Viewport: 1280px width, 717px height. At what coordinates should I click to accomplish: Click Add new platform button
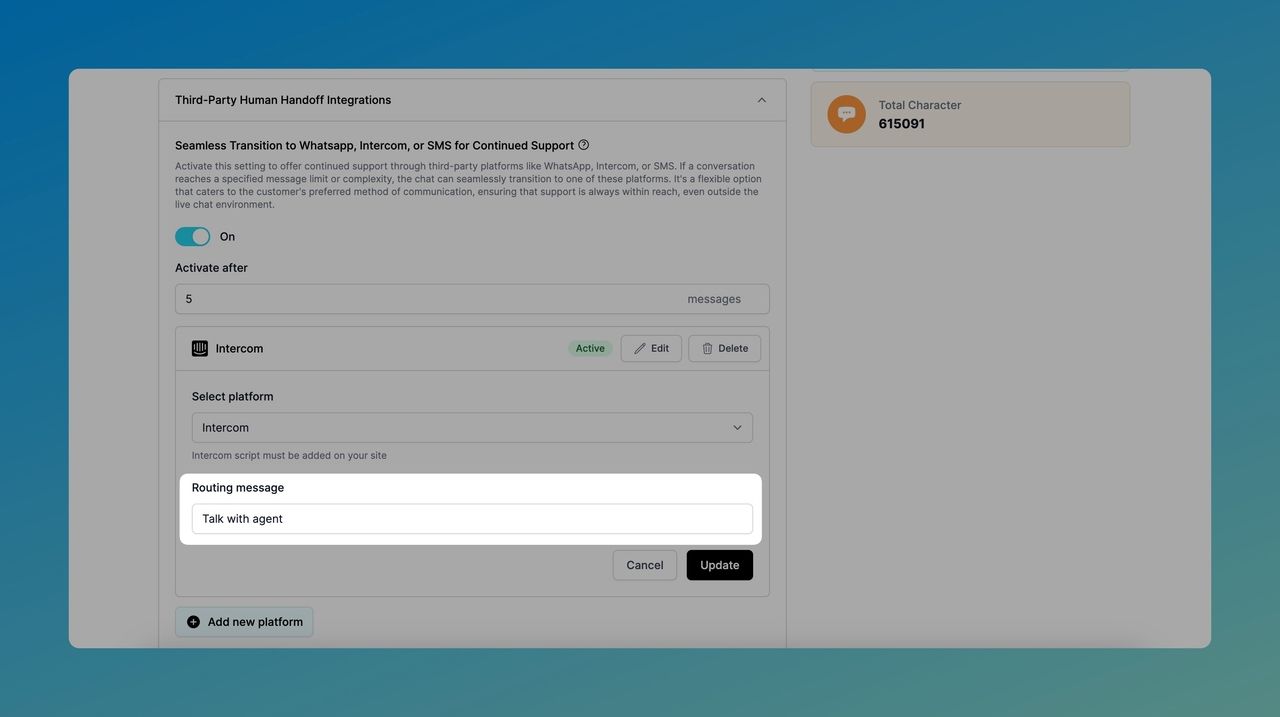tap(244, 622)
